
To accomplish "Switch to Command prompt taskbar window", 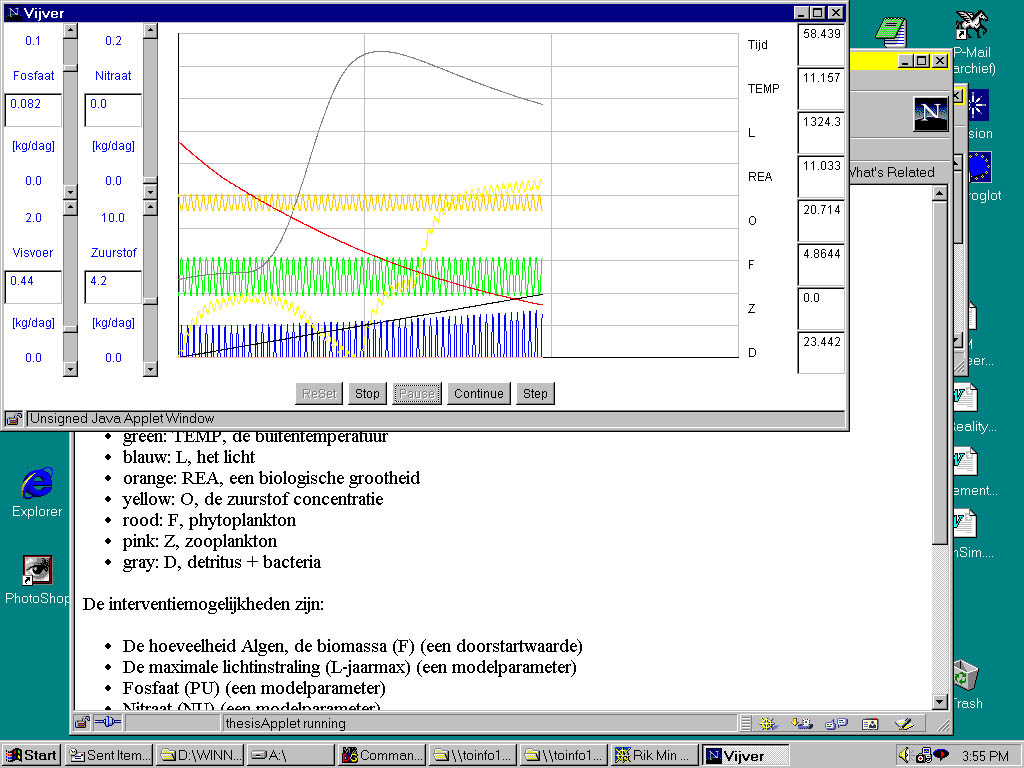I will (382, 756).
